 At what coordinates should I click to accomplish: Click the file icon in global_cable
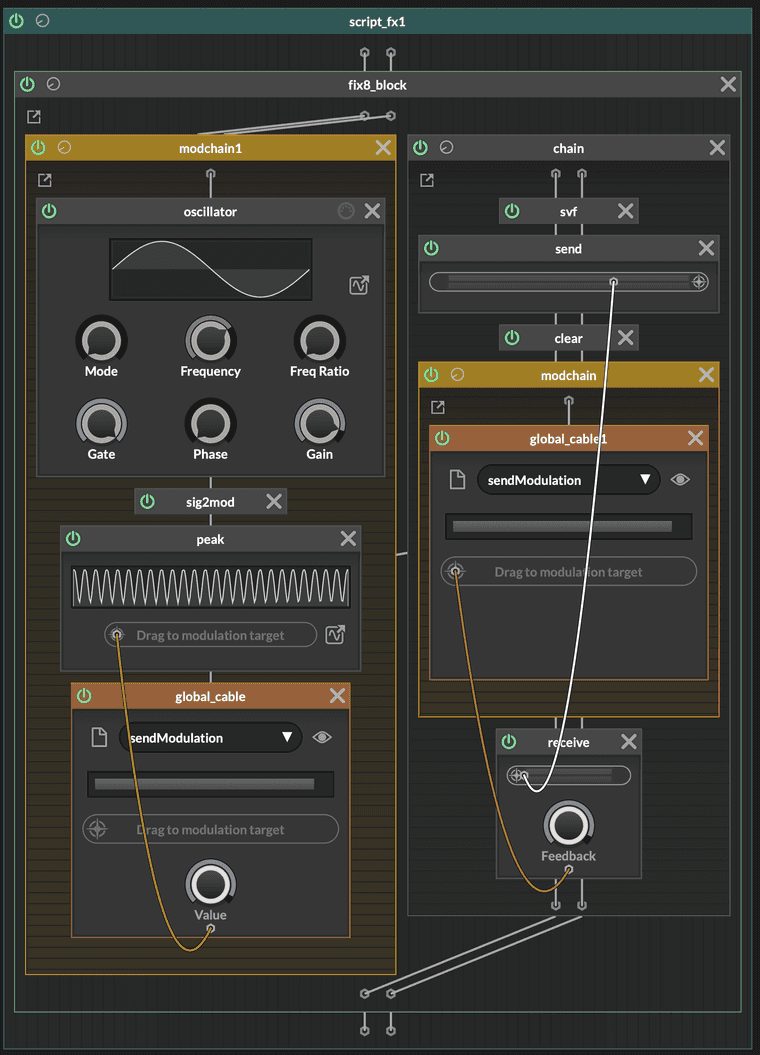[98, 738]
